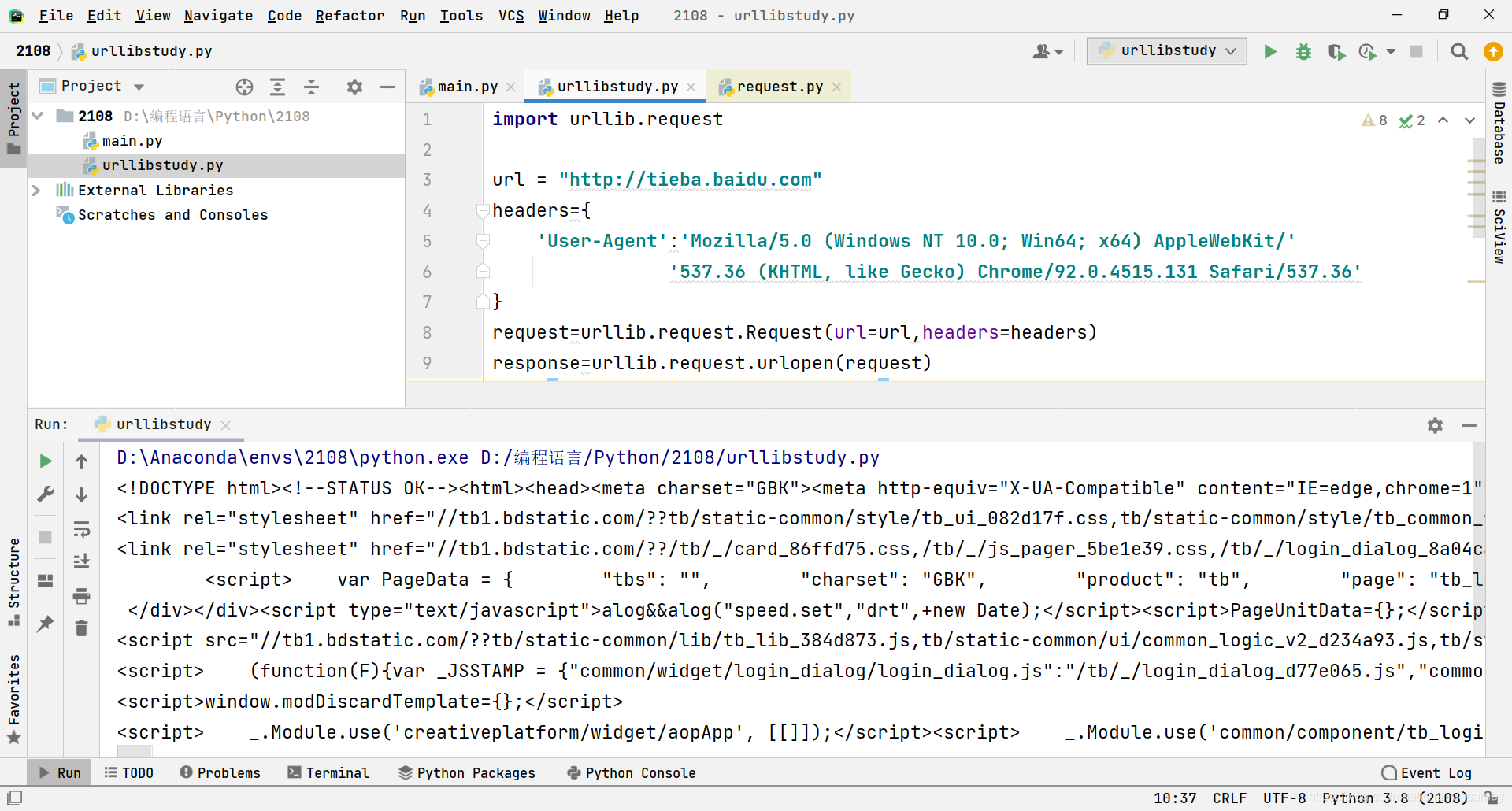Open the Navigate menu
The height and width of the screenshot is (811, 1512).
218,16
